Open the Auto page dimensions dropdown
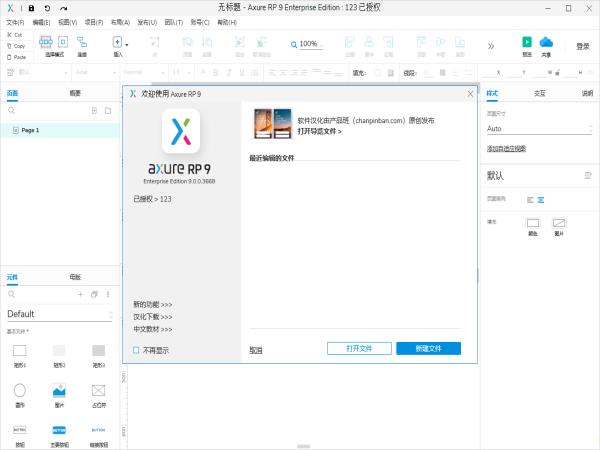Image resolution: width=600 pixels, height=450 pixels. point(539,129)
